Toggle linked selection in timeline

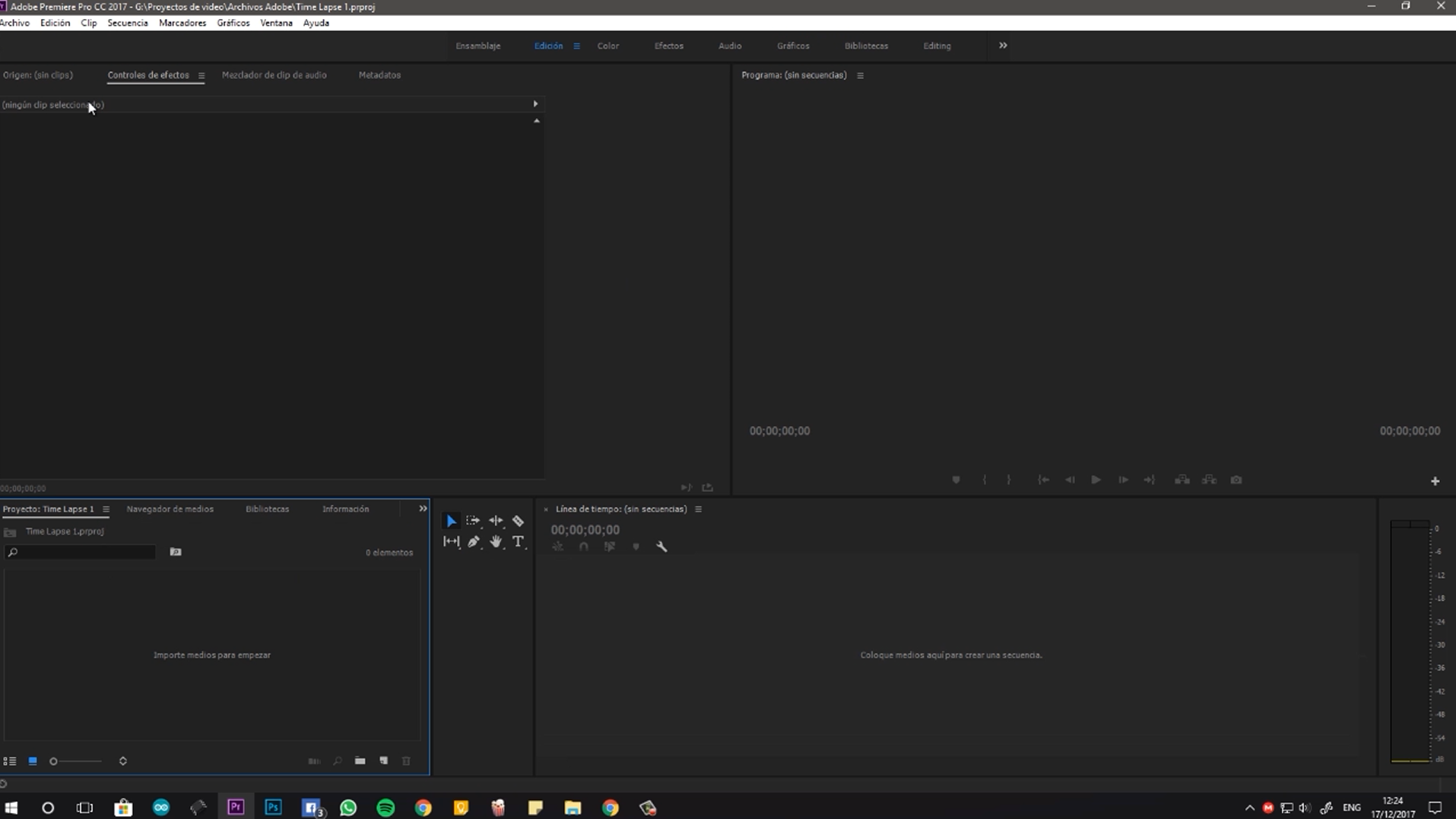tap(609, 546)
